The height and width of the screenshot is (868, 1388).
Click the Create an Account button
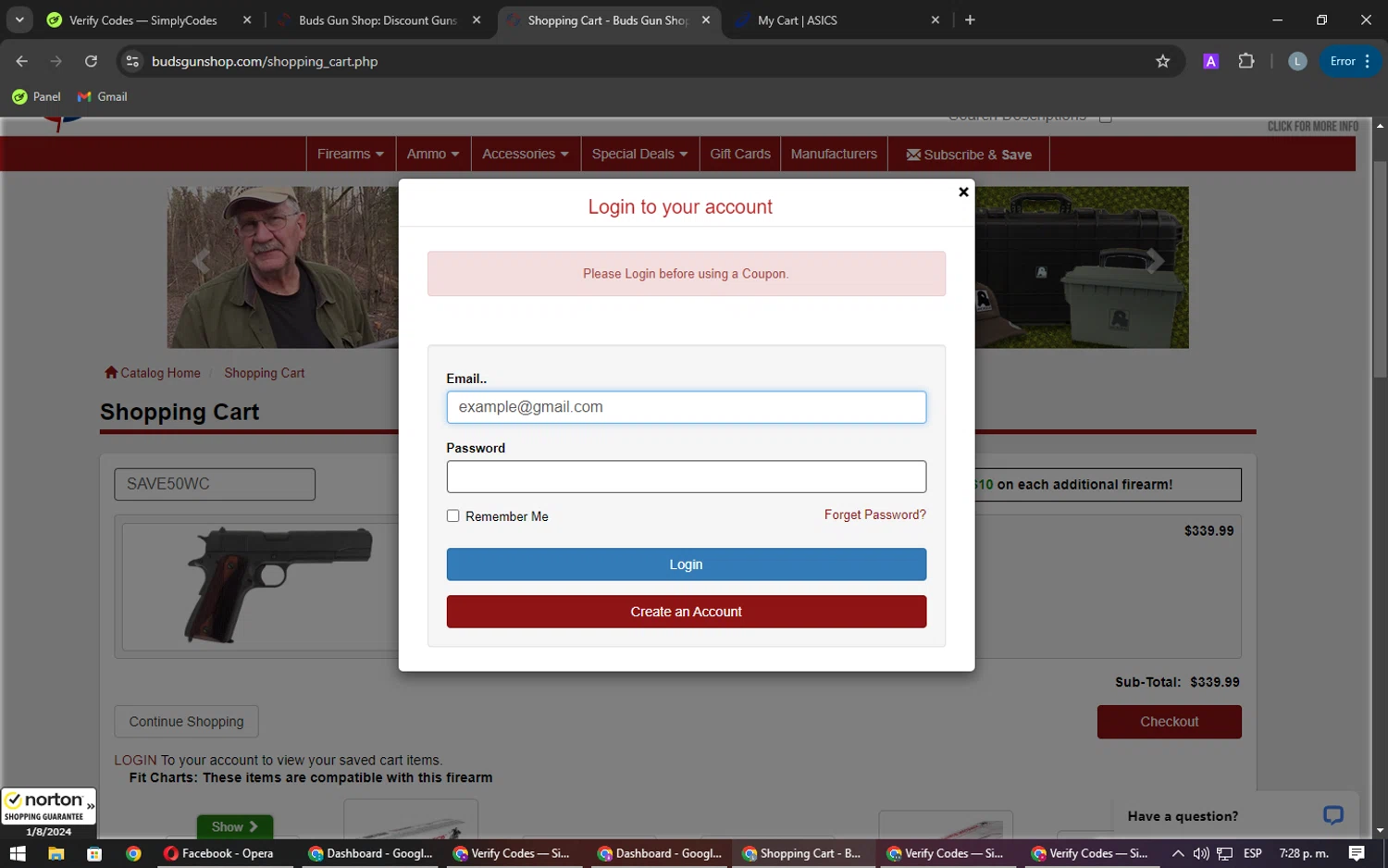[686, 612]
